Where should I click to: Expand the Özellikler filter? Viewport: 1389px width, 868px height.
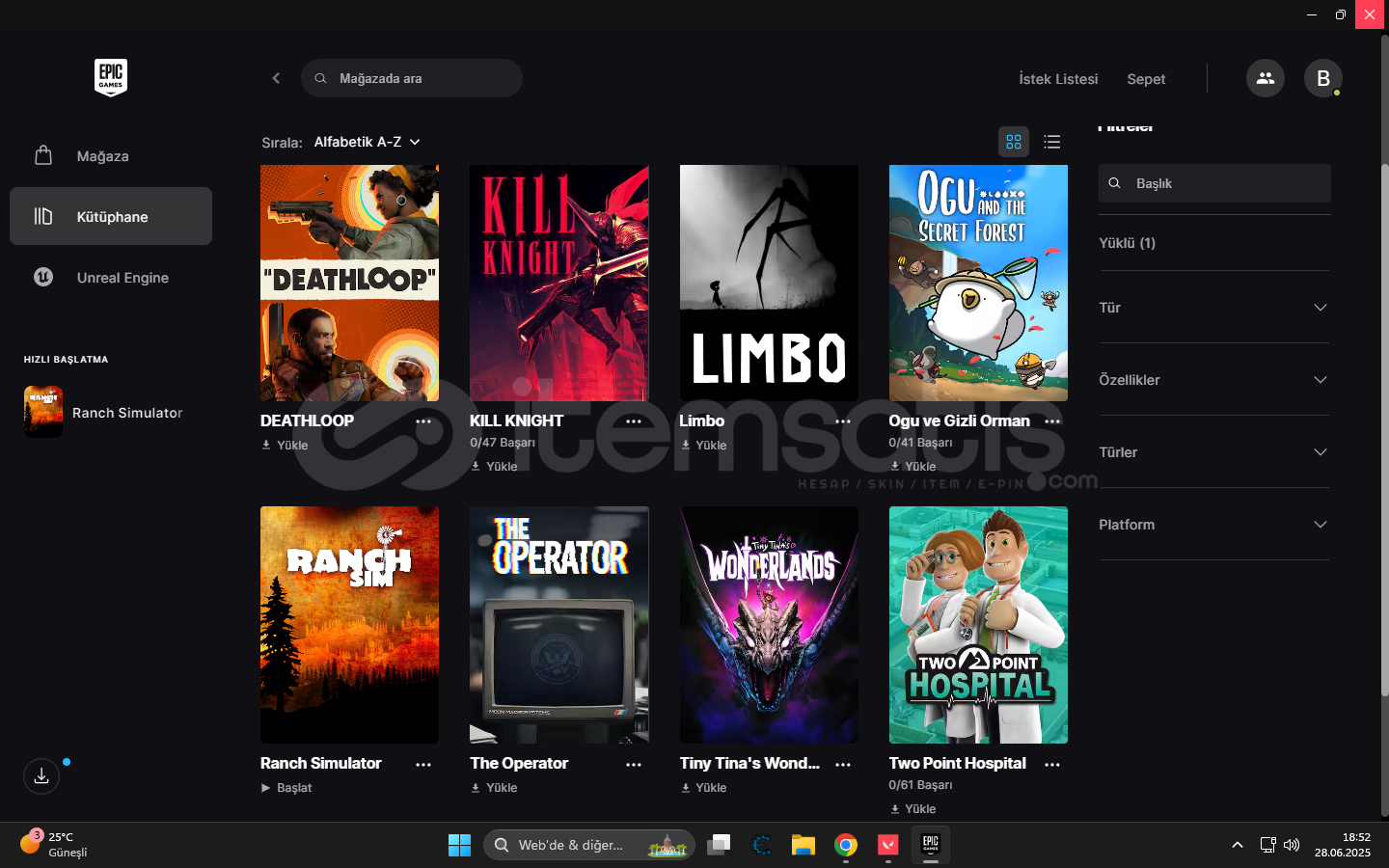pos(1214,380)
